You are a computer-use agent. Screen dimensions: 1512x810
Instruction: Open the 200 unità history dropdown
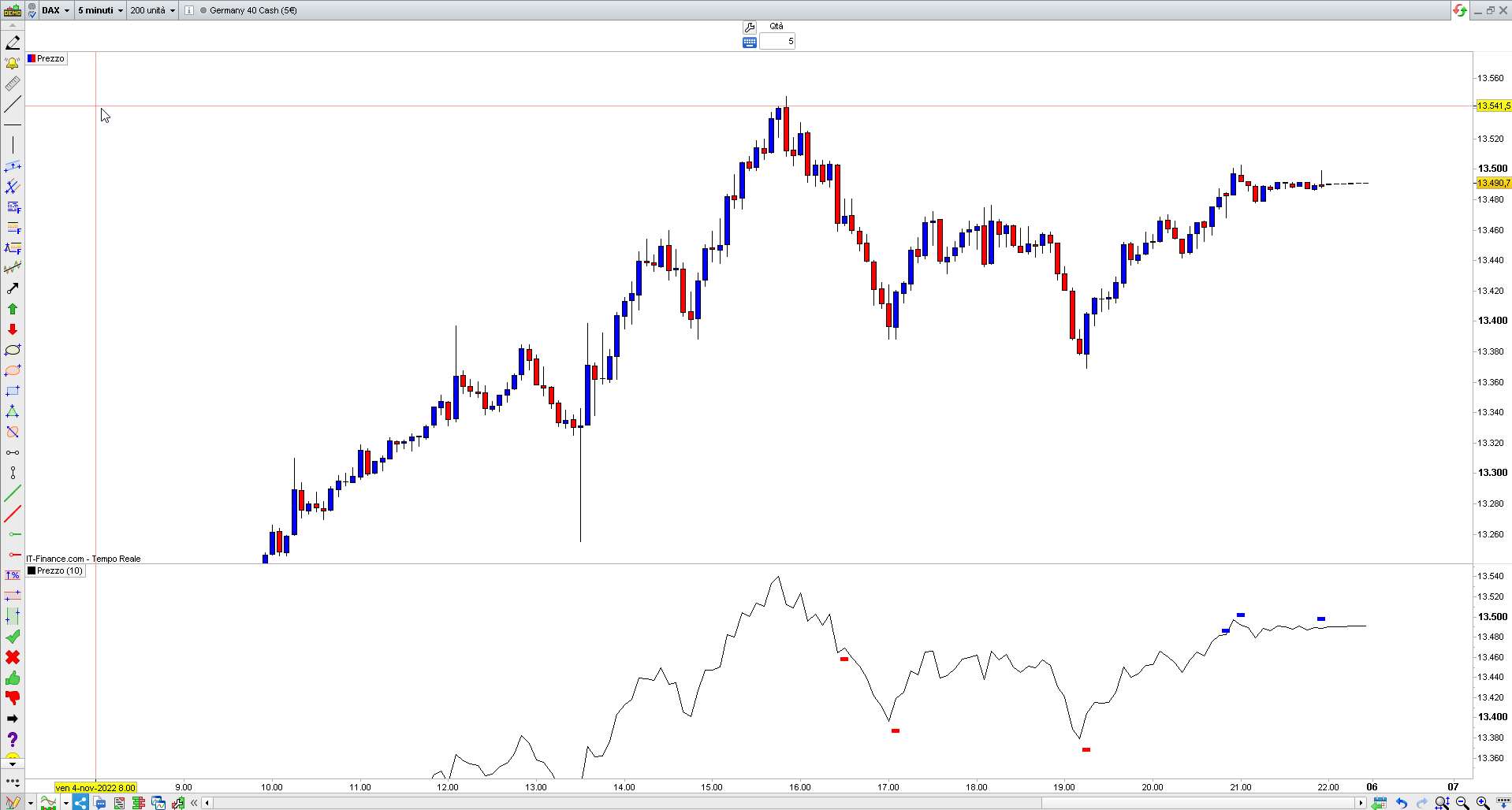[152, 10]
